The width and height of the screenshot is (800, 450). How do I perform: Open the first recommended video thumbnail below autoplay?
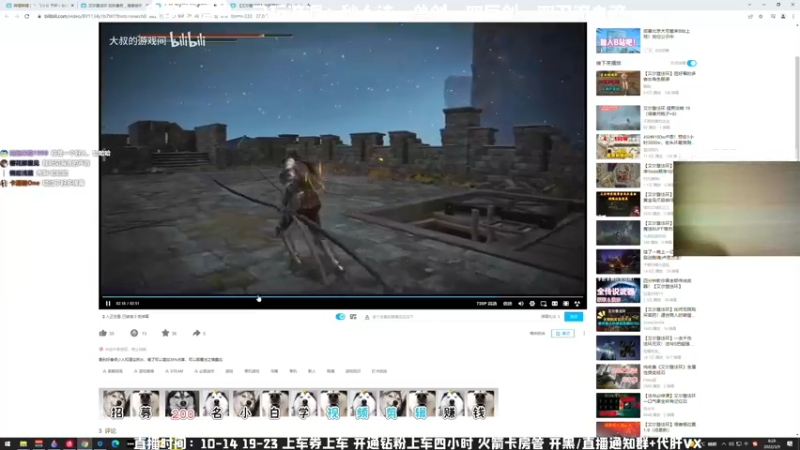click(x=618, y=83)
